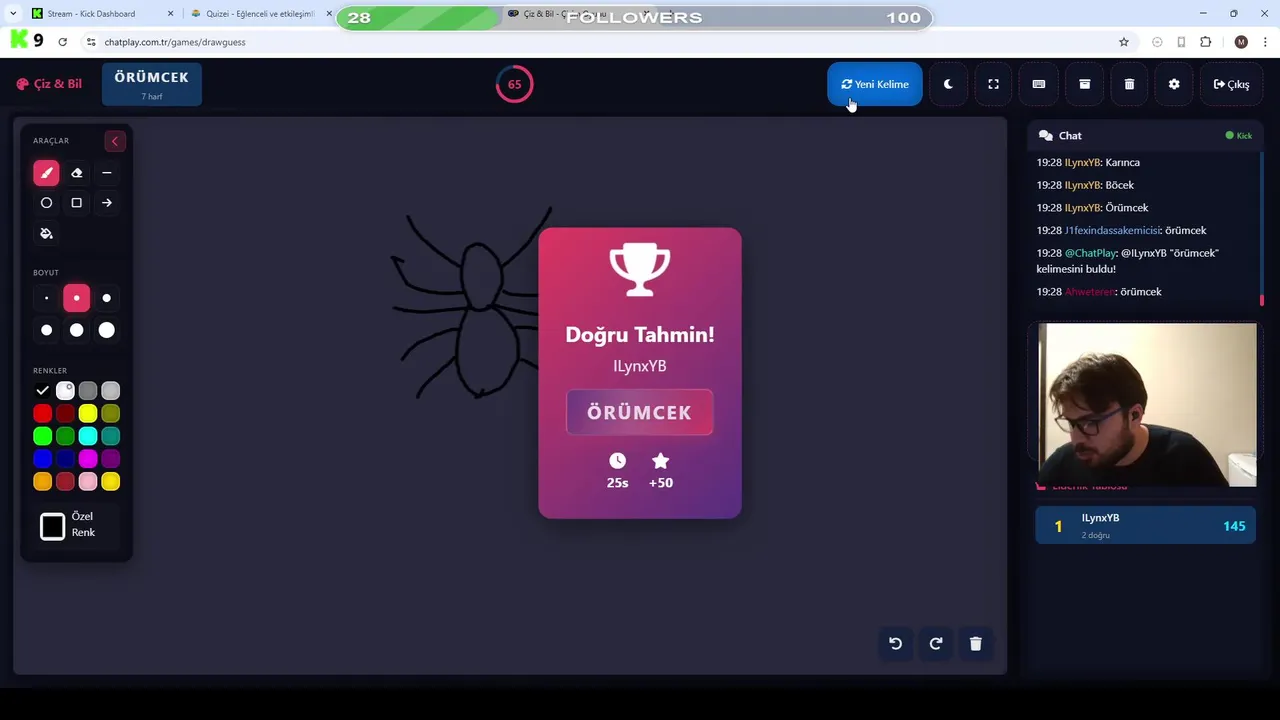The image size is (1280, 720).
Task: Open the browser extensions puzzle icon
Action: (1205, 42)
